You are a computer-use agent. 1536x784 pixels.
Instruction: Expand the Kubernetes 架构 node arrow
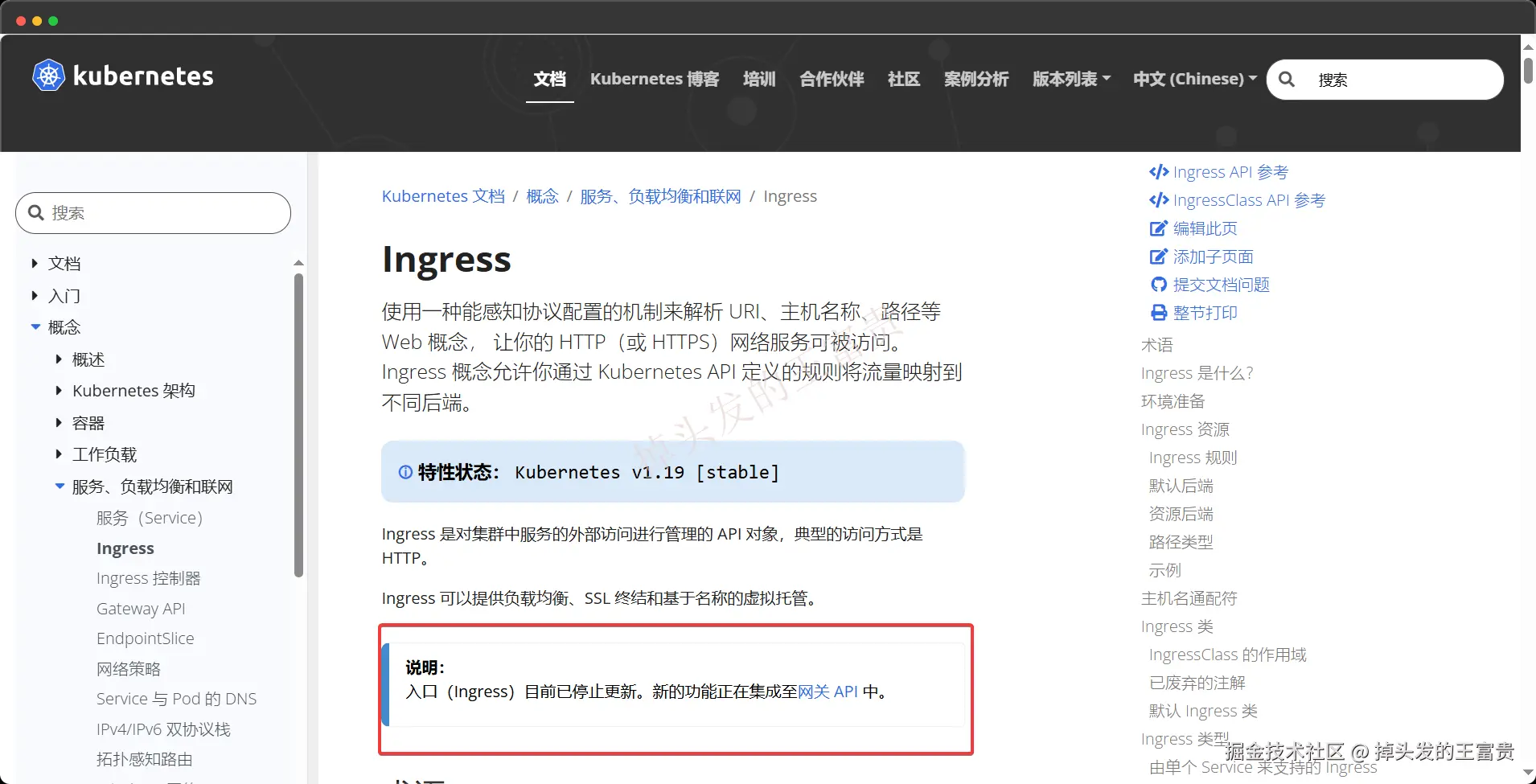pos(59,390)
